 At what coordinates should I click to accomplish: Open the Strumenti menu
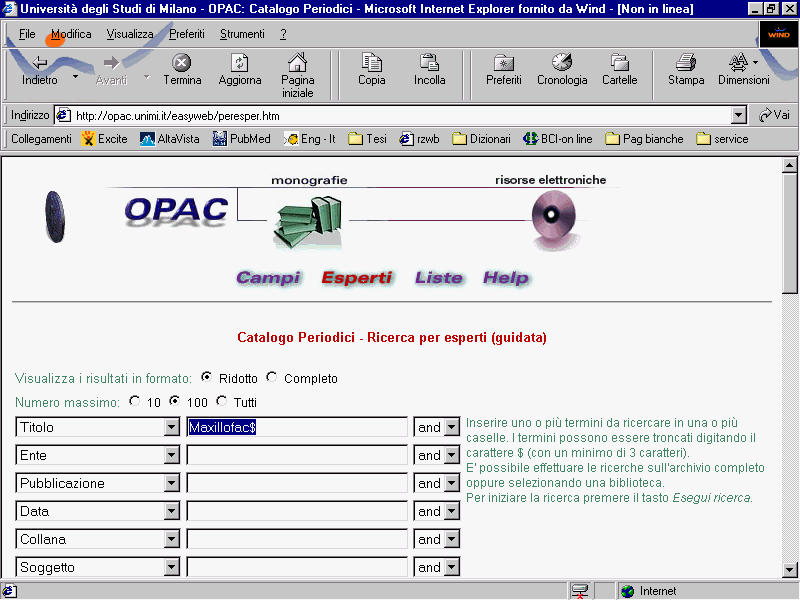point(242,34)
